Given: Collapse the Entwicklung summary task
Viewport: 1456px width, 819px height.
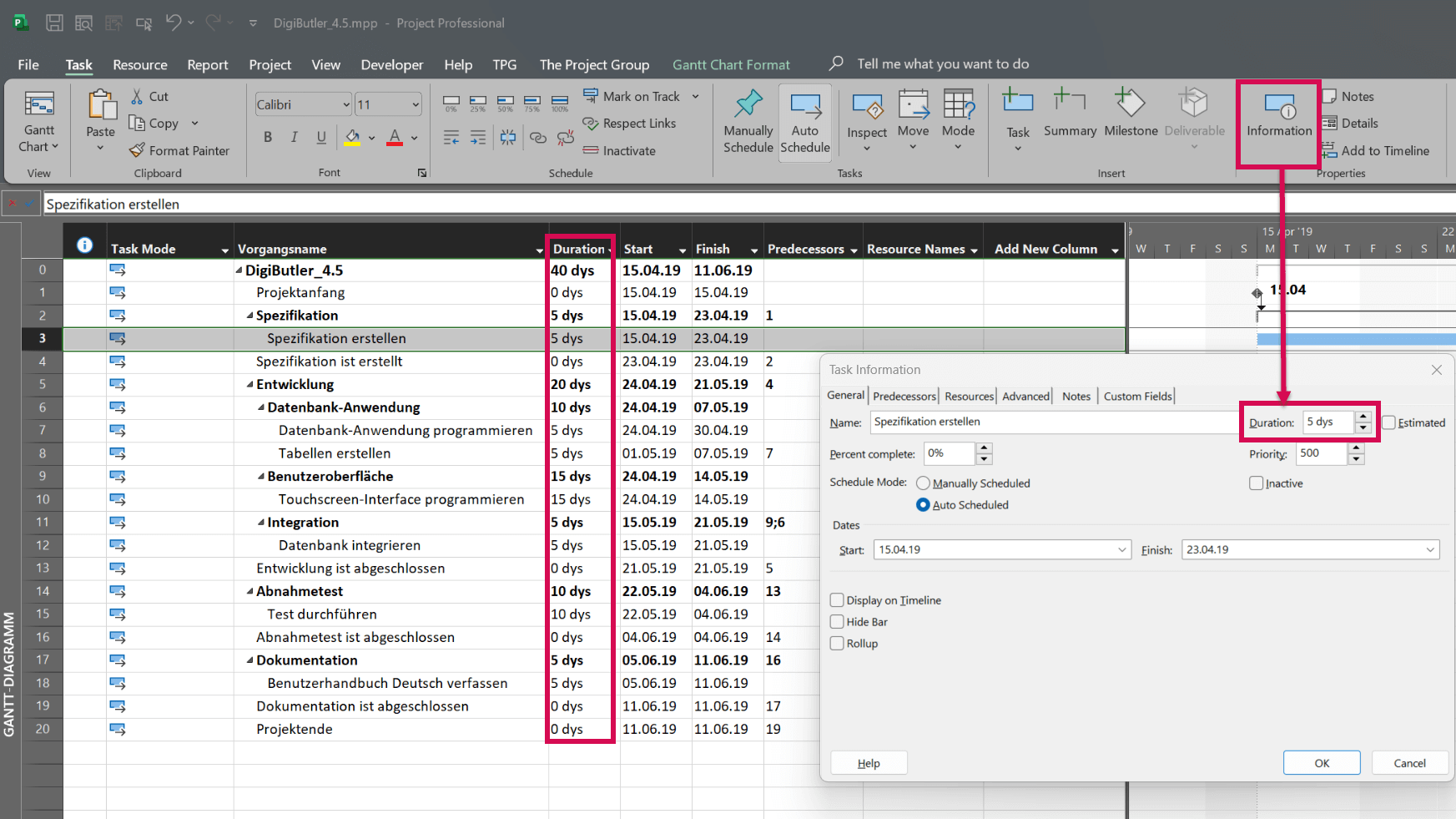Looking at the screenshot, I should [249, 384].
